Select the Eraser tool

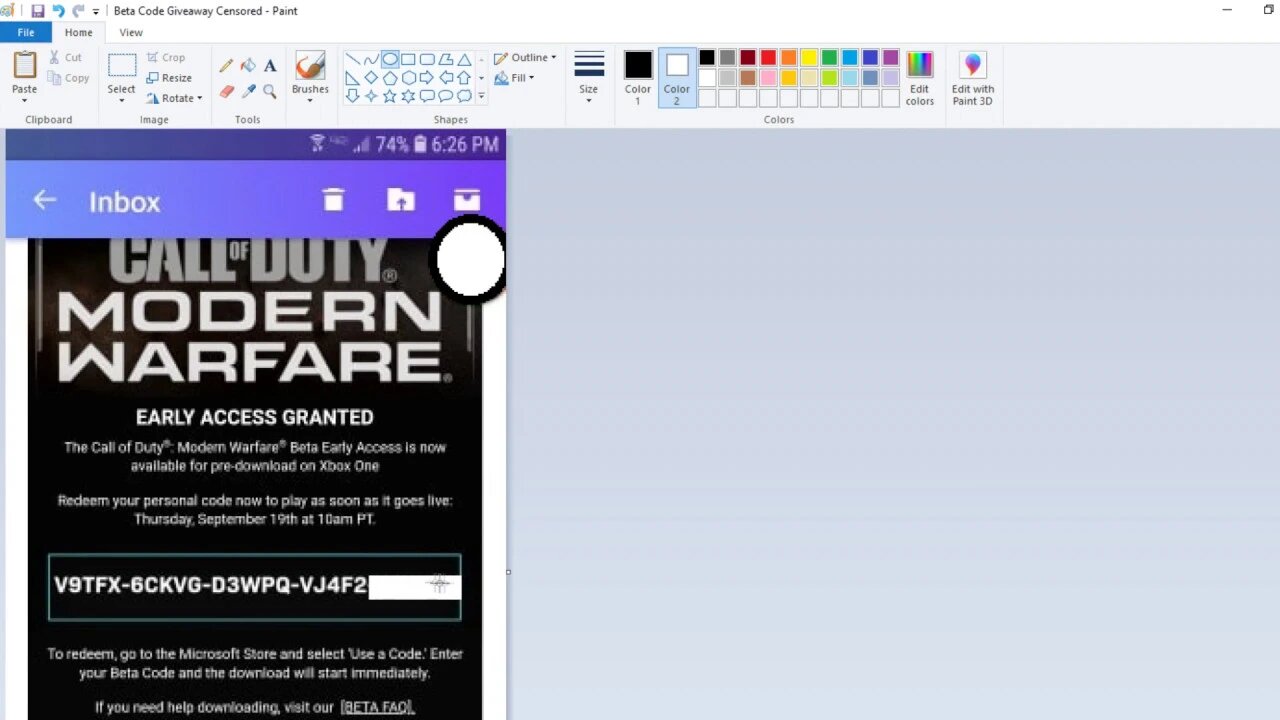point(226,91)
